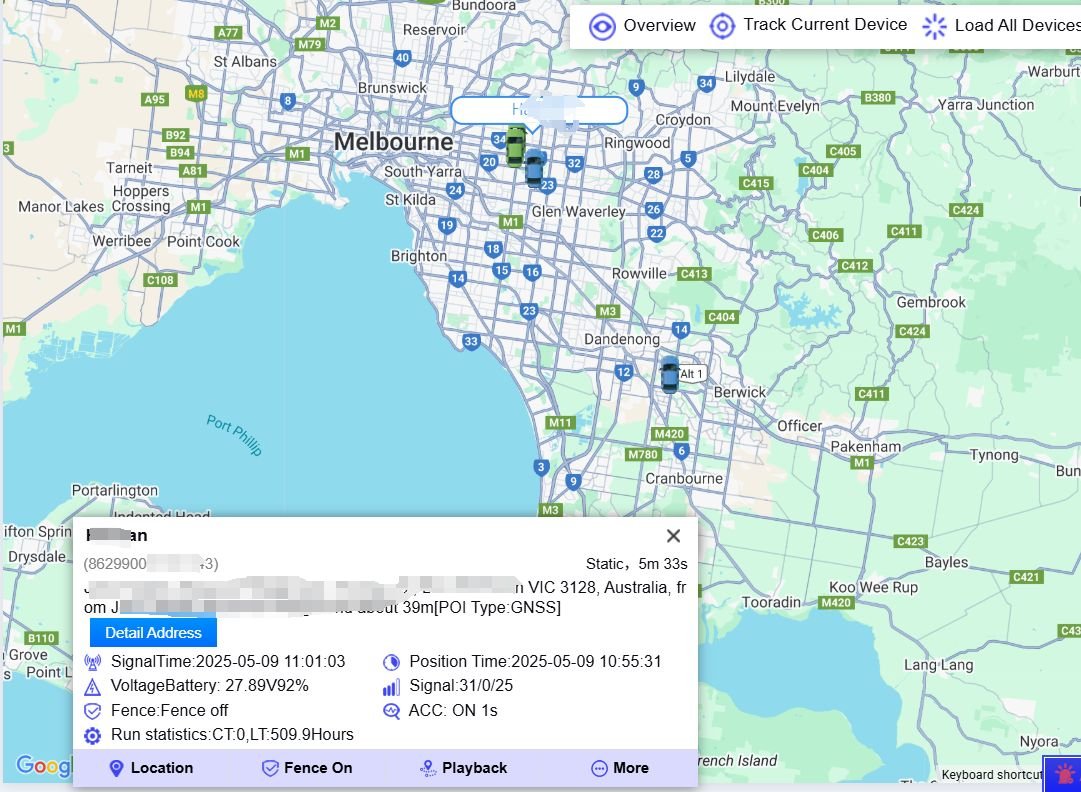Click the Melbourne city label on map

pos(394,142)
